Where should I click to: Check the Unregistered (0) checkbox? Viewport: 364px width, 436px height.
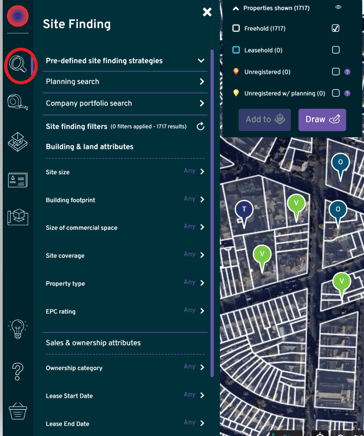click(336, 72)
